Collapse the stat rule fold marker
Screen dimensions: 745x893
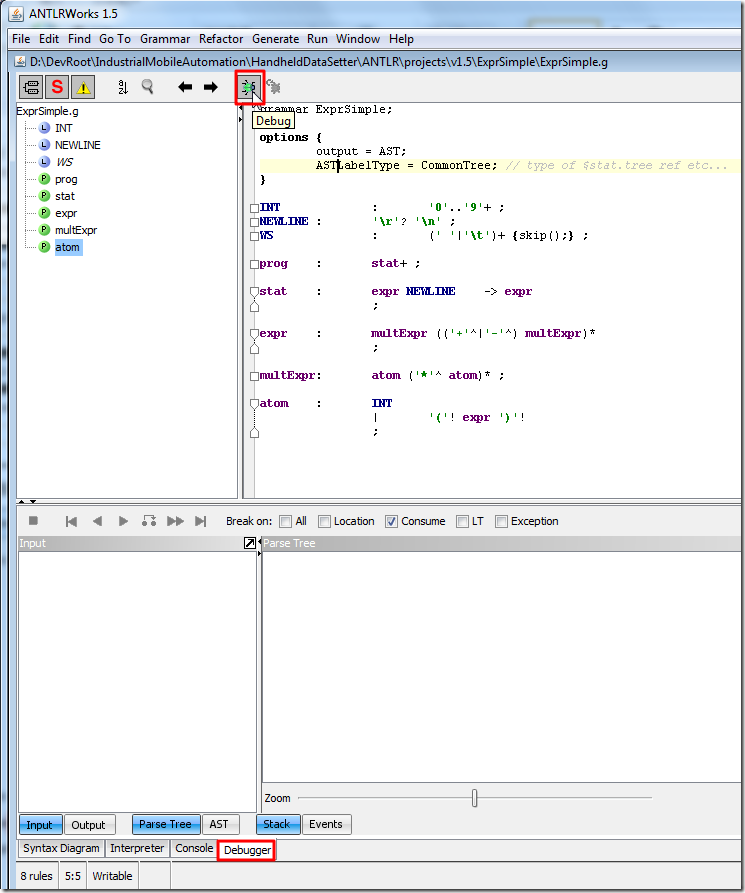point(254,292)
